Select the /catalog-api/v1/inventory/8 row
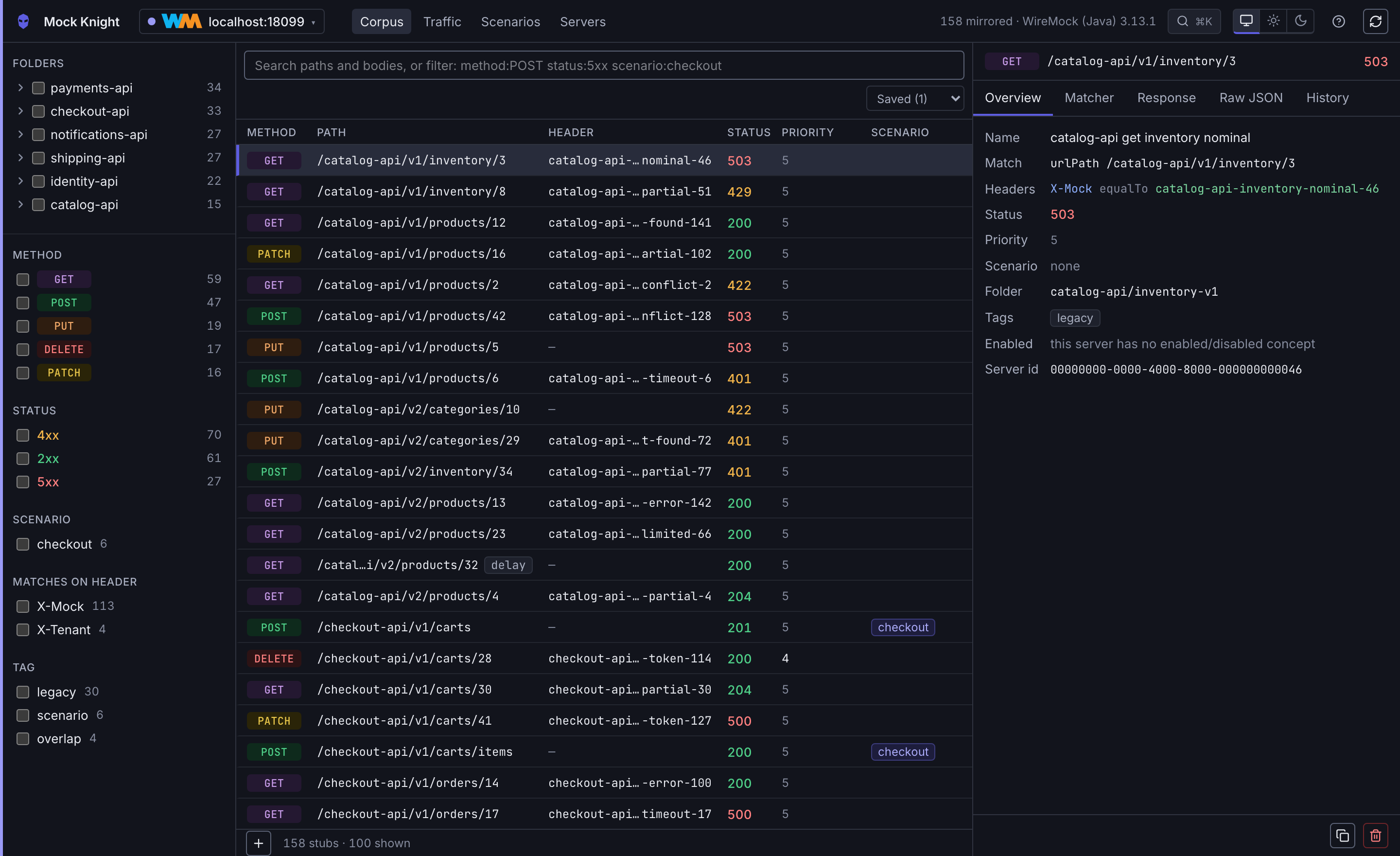Viewport: 1400px width, 856px height. [x=604, y=192]
